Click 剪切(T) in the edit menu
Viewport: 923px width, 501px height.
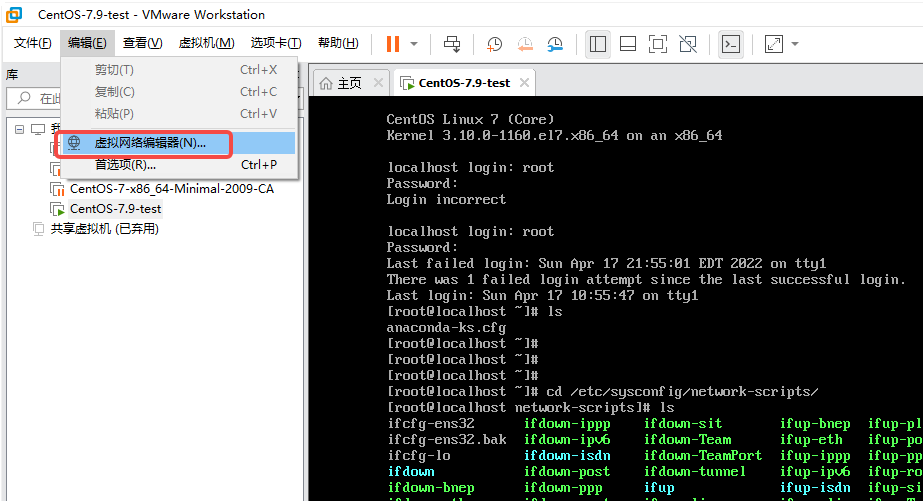[178, 69]
